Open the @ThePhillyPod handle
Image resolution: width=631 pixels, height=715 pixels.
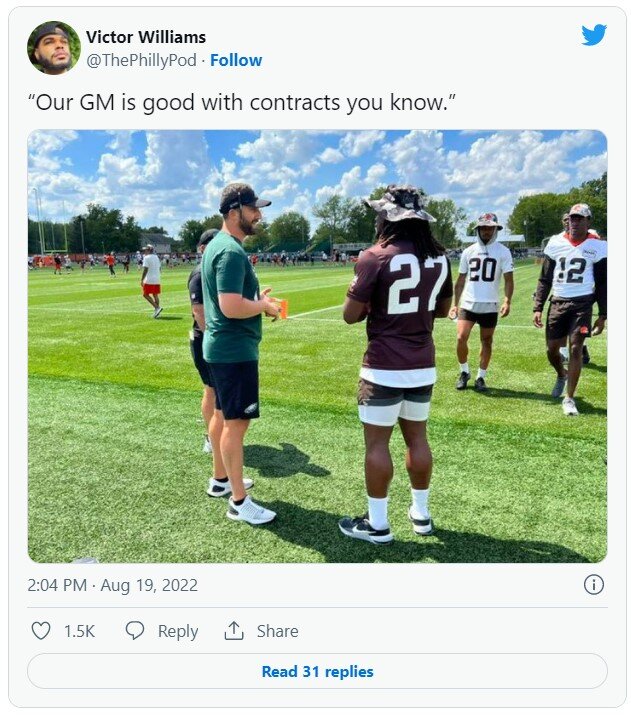(x=140, y=60)
